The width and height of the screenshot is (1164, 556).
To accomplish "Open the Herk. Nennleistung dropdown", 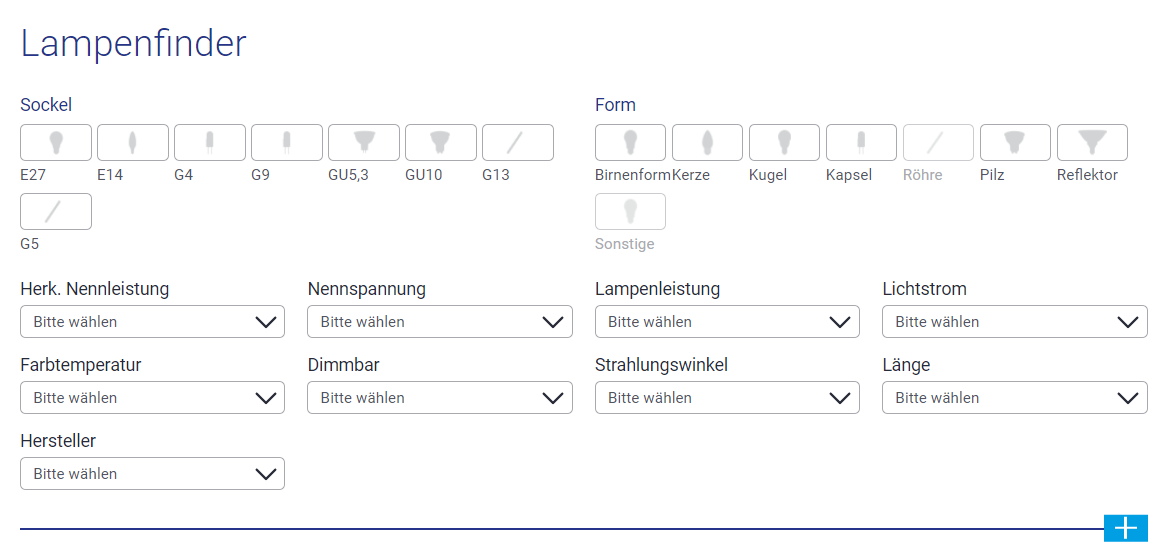I will click(x=152, y=321).
